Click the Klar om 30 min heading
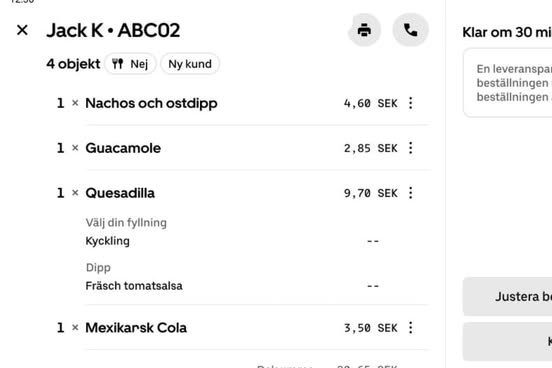The width and height of the screenshot is (552, 368). 507,32
